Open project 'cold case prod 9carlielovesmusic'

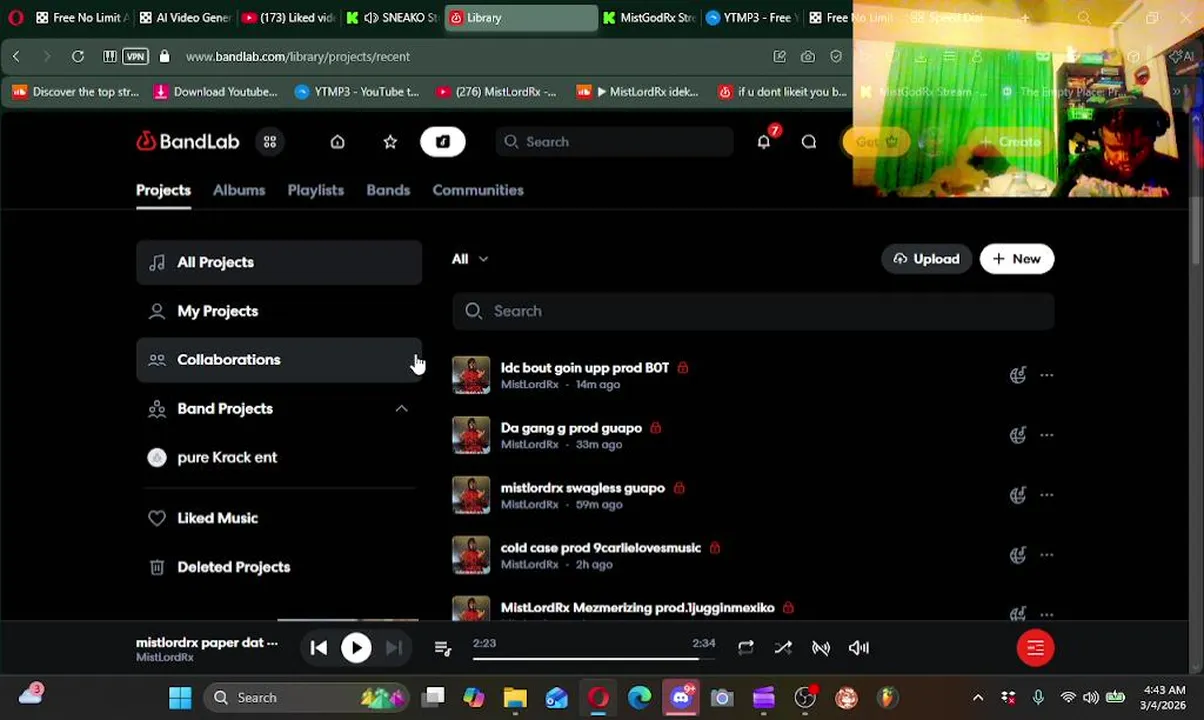tap(601, 548)
